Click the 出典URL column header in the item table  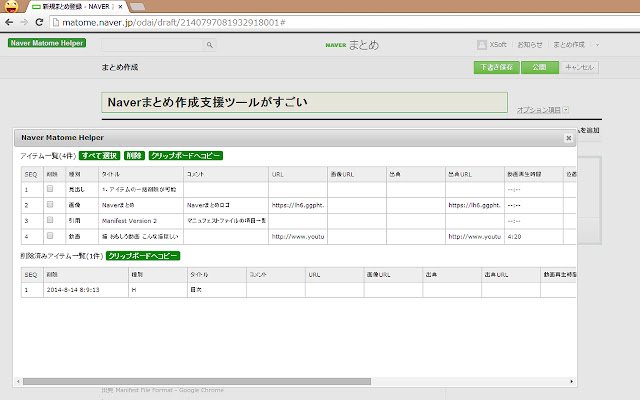pyautogui.click(x=475, y=174)
